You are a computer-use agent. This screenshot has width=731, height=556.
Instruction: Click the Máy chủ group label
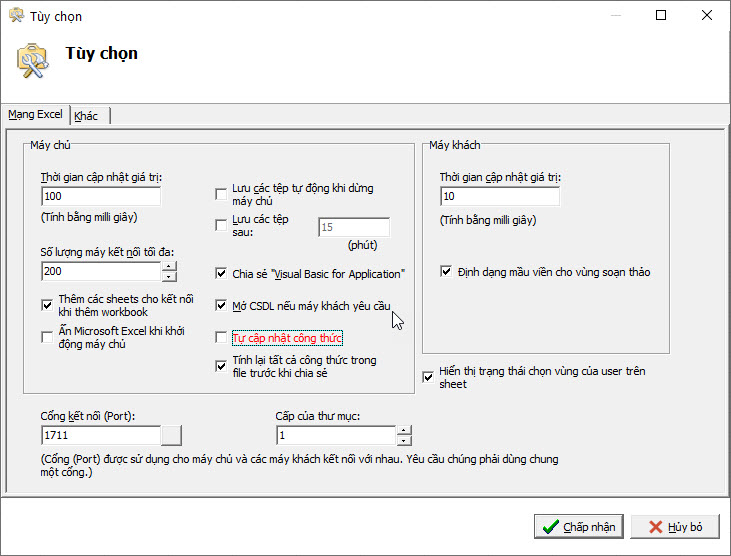click(50, 145)
